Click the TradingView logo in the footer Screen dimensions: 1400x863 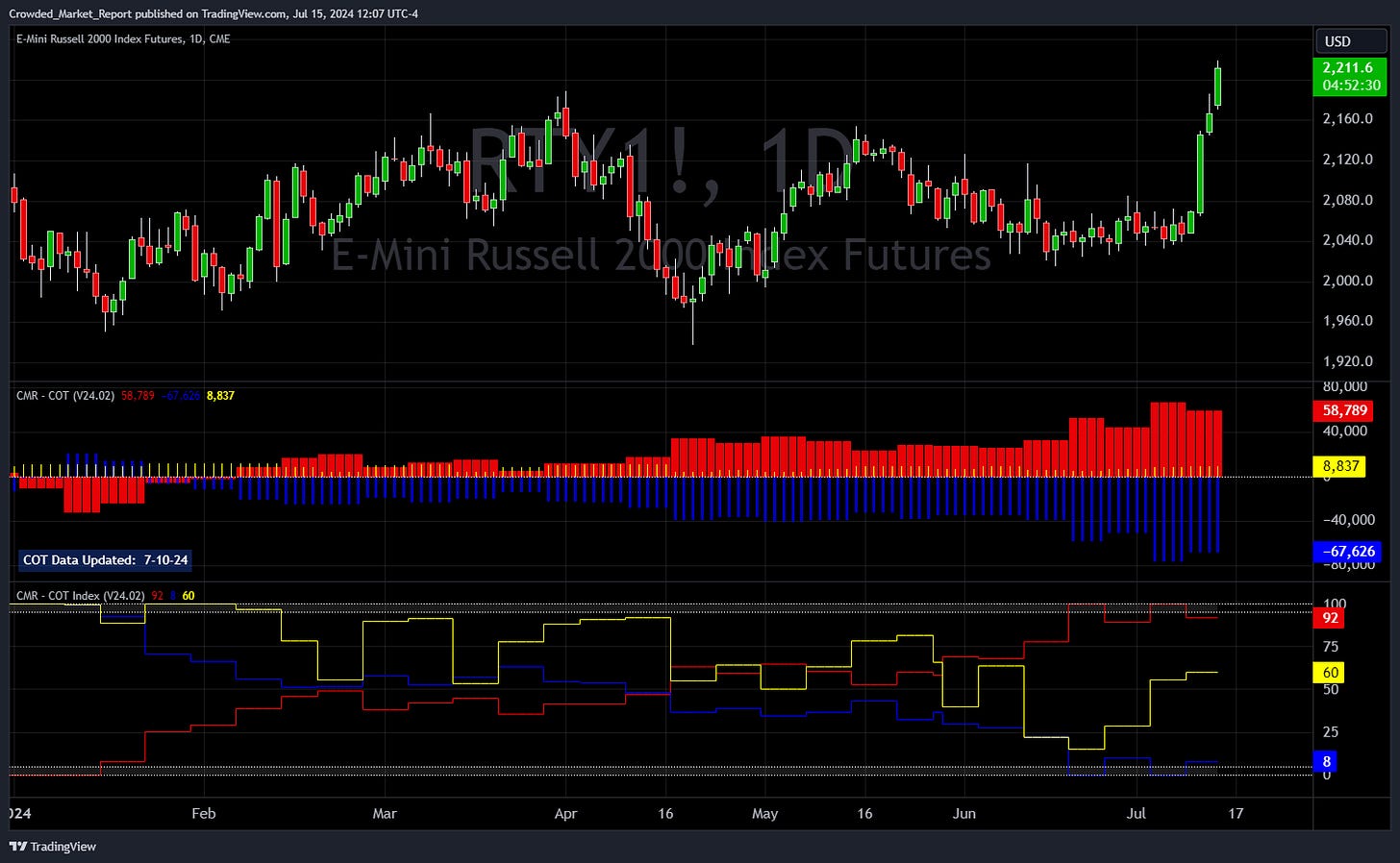53,847
